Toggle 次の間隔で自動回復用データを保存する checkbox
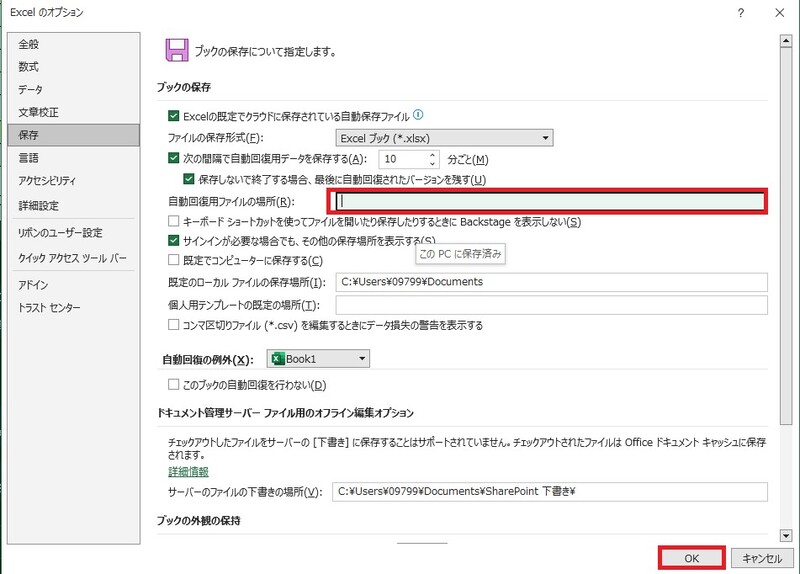Viewport: 800px width, 574px height. (x=173, y=158)
